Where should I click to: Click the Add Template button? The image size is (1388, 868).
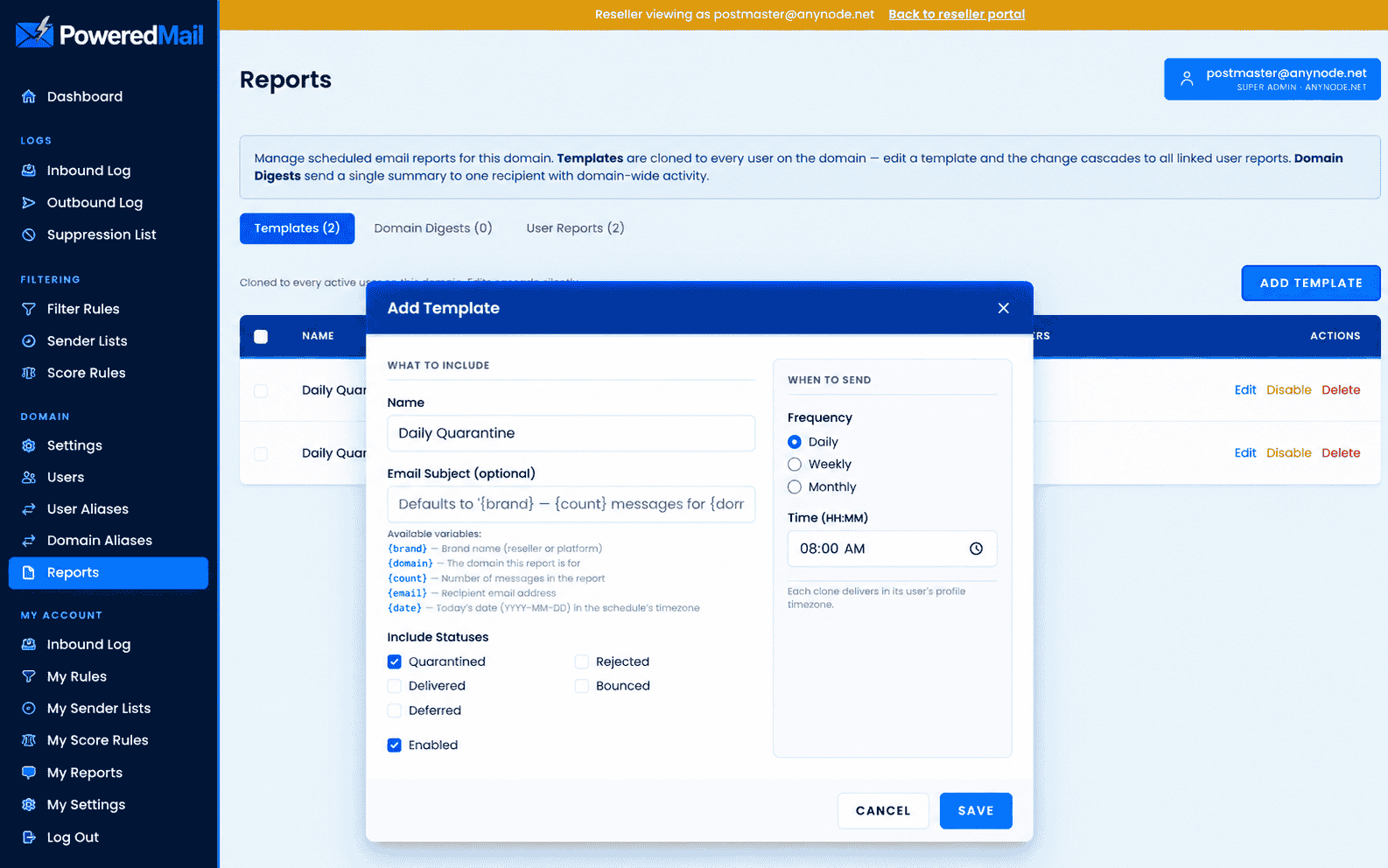click(1311, 283)
